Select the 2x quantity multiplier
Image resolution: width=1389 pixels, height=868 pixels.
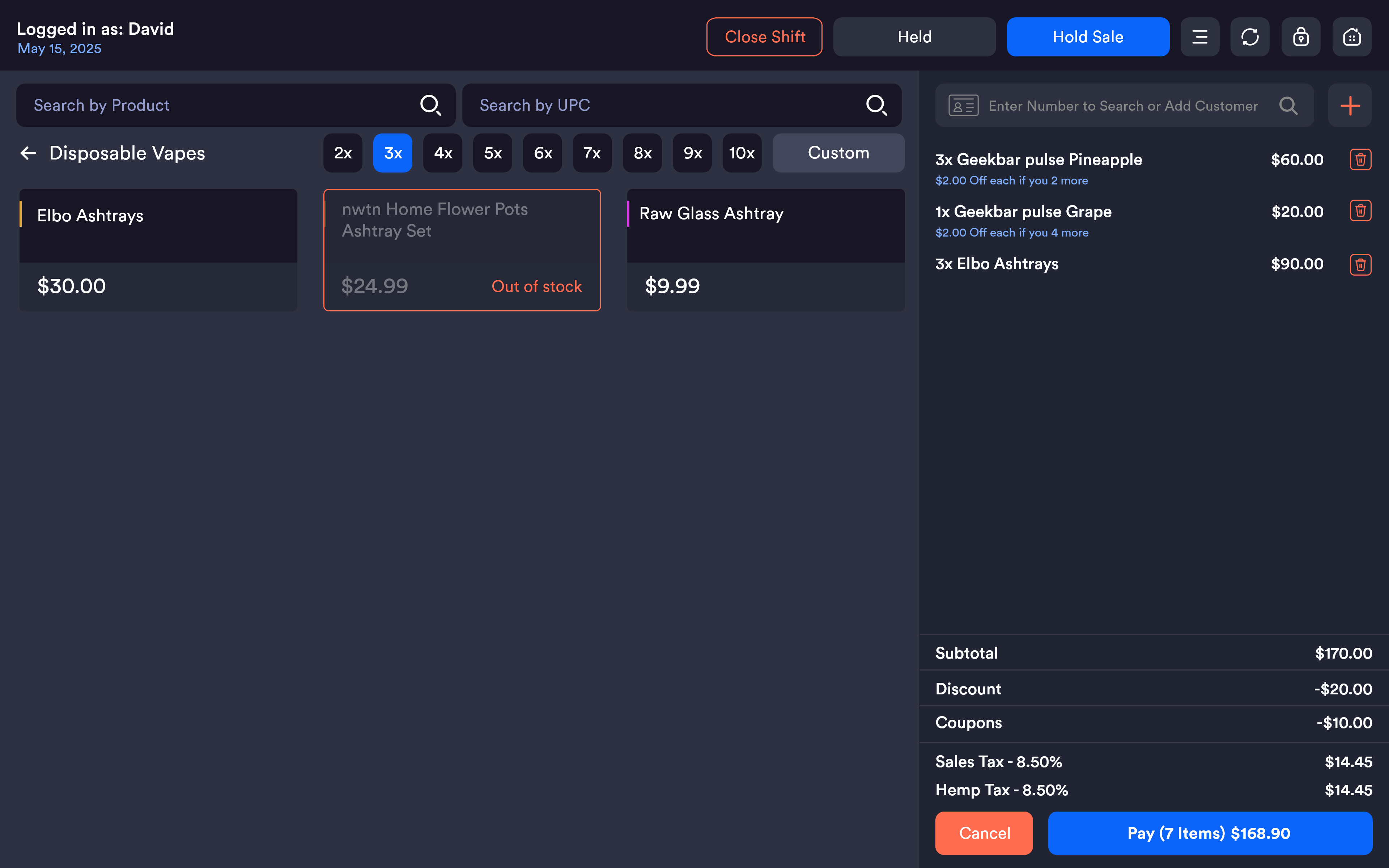tap(343, 153)
